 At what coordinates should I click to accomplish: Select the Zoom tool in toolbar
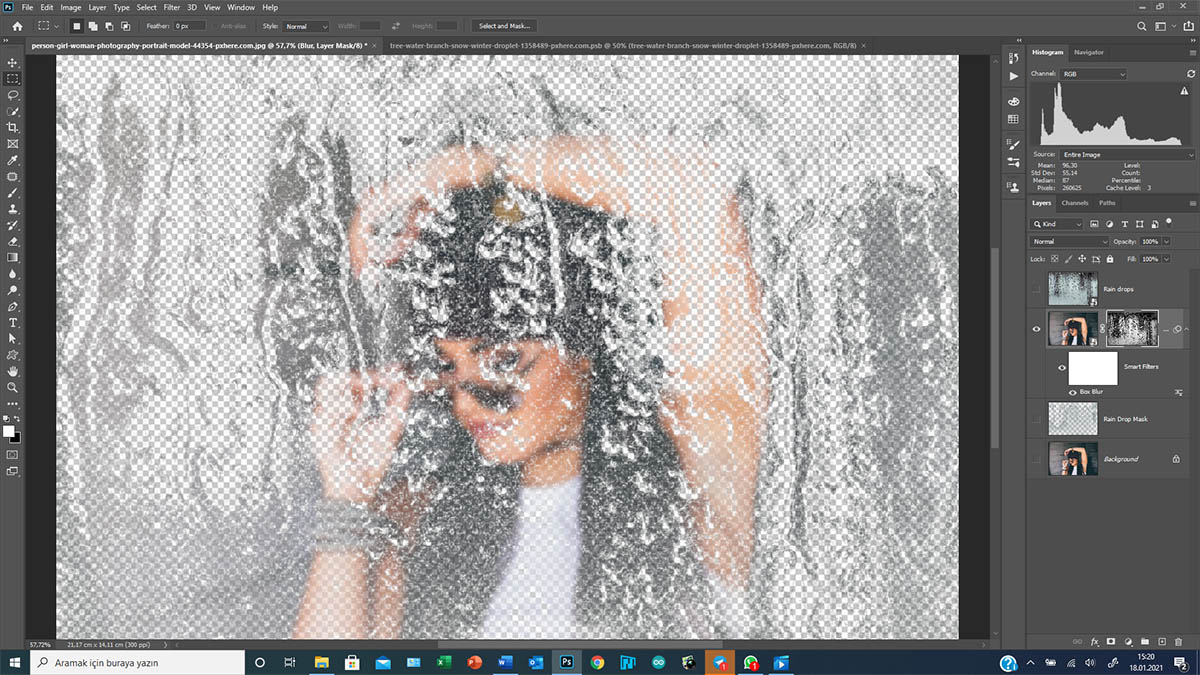point(13,387)
